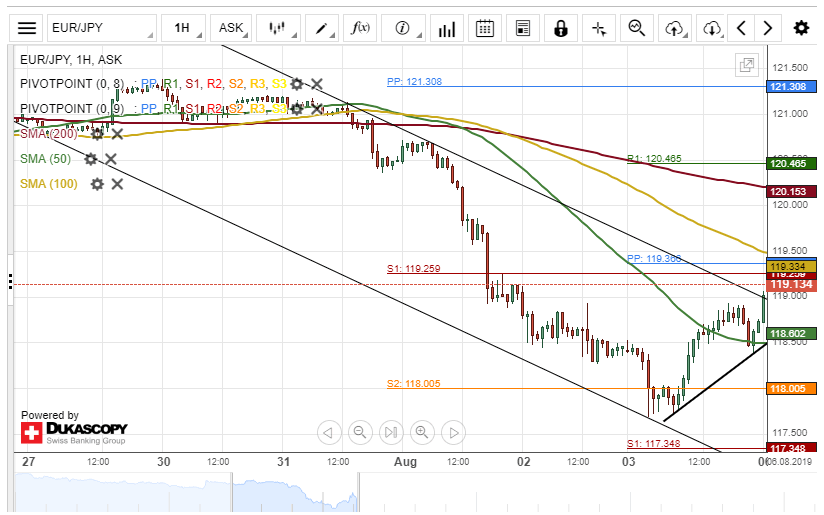Go to previous with left chevron
Viewport: 824px width, 515px height.
741,28
